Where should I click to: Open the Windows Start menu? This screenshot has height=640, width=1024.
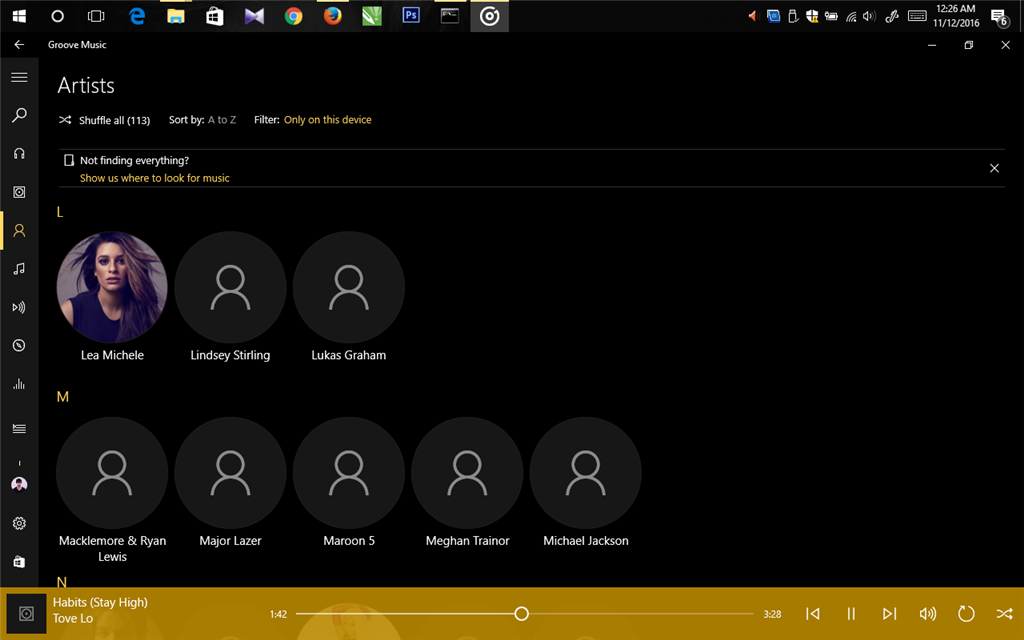click(x=19, y=16)
